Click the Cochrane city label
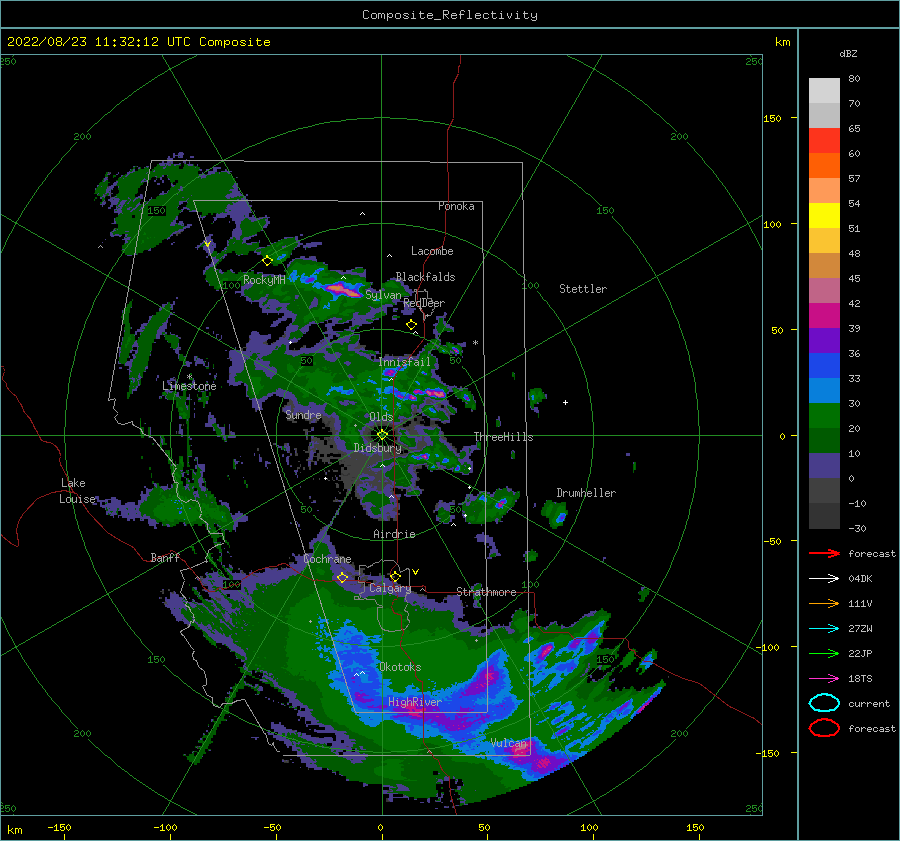The image size is (900, 841). point(327,559)
